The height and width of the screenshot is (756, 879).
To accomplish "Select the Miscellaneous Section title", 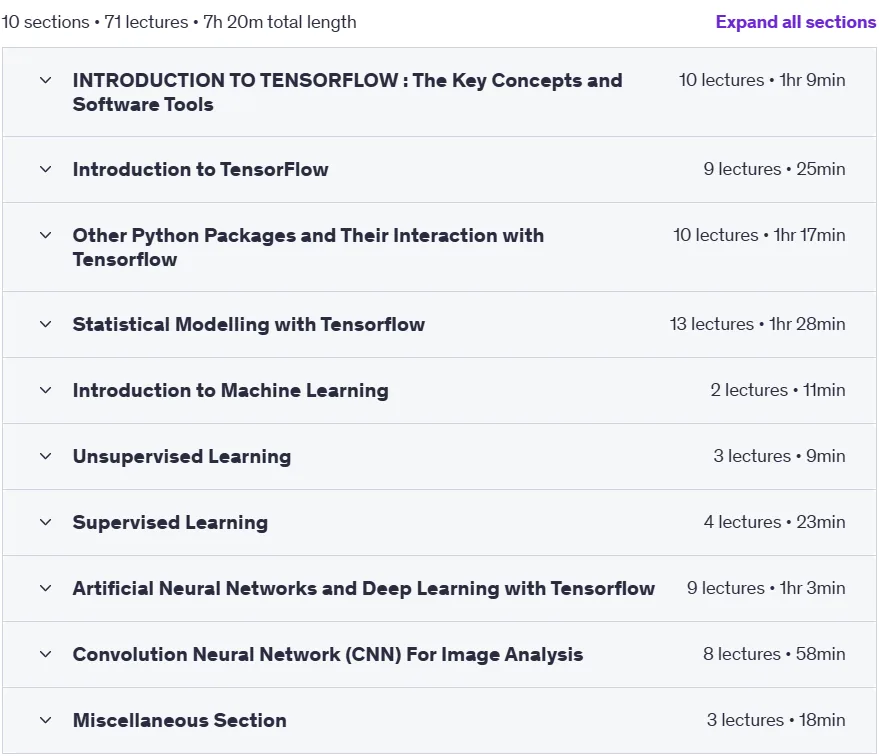I will click(x=180, y=721).
